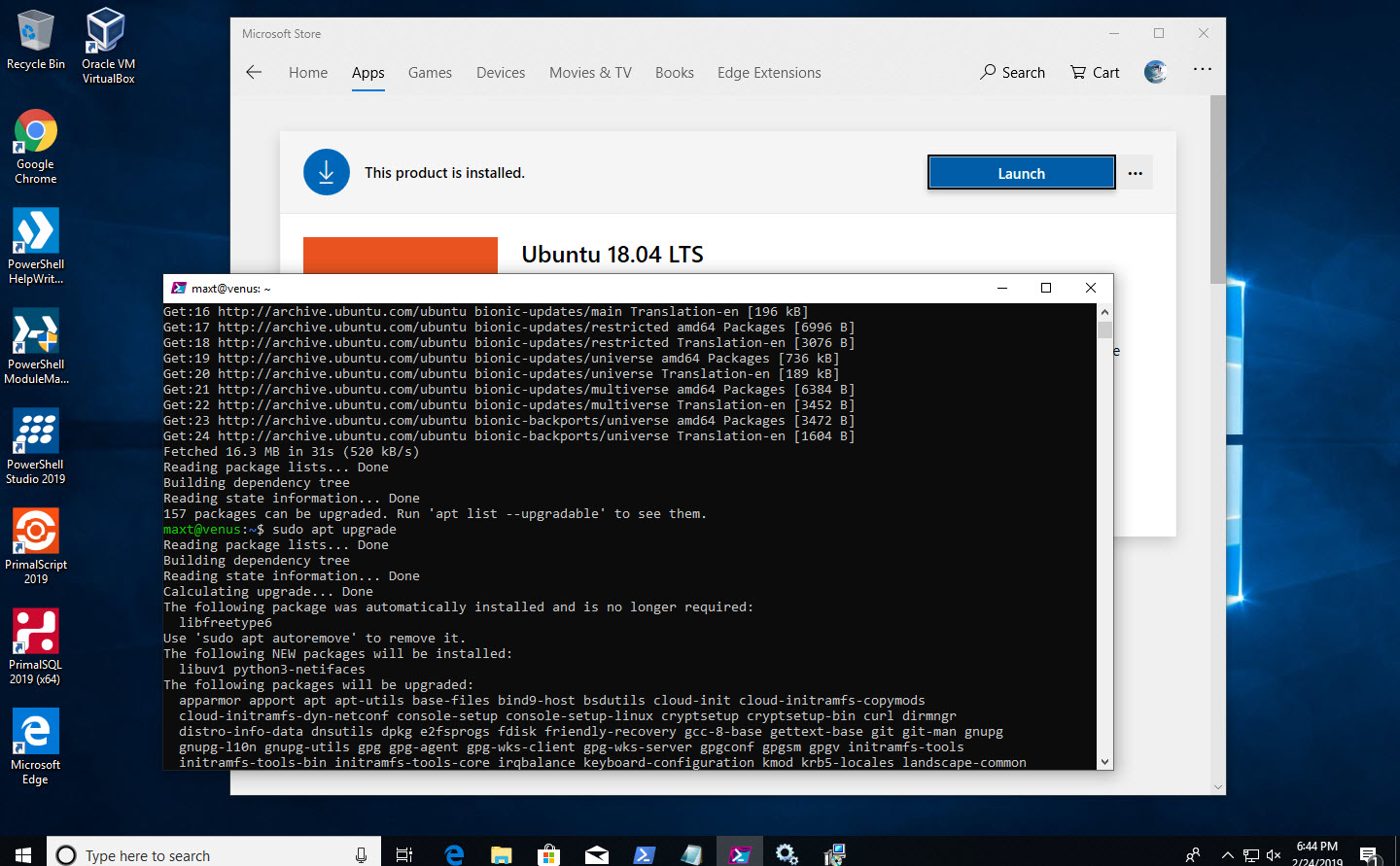The width and height of the screenshot is (1400, 866).
Task: Go back in Microsoft Store
Action: click(254, 72)
